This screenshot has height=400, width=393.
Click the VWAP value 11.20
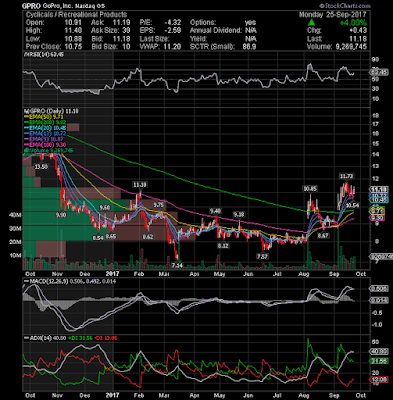[x=172, y=47]
